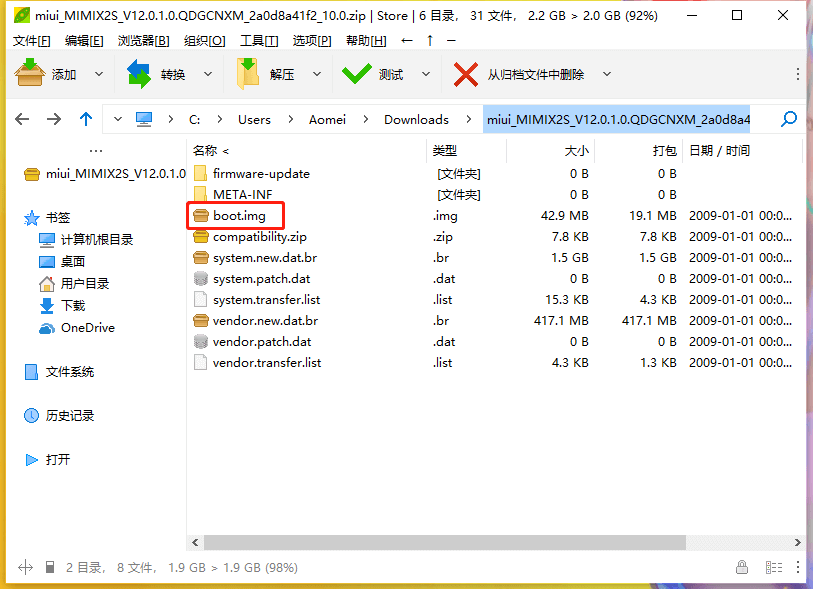Click the 转换 (Convert) toolbar icon
This screenshot has width=813, height=589.
pos(139,74)
